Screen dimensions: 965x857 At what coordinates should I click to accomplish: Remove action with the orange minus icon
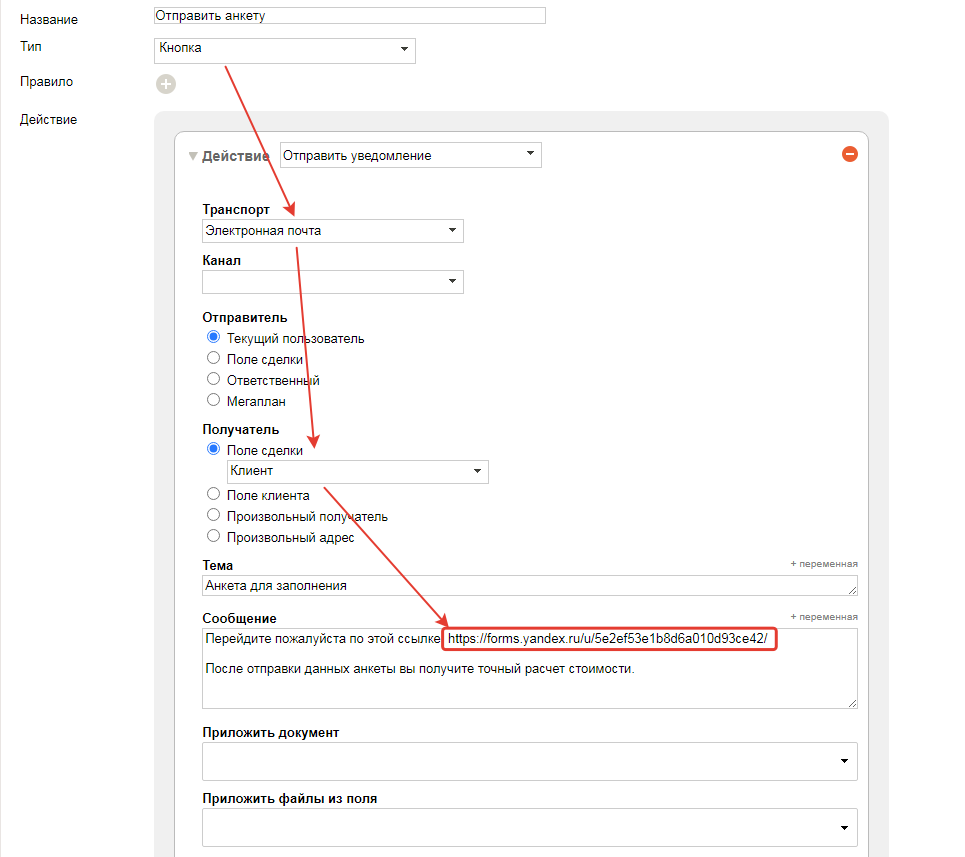click(x=849, y=154)
